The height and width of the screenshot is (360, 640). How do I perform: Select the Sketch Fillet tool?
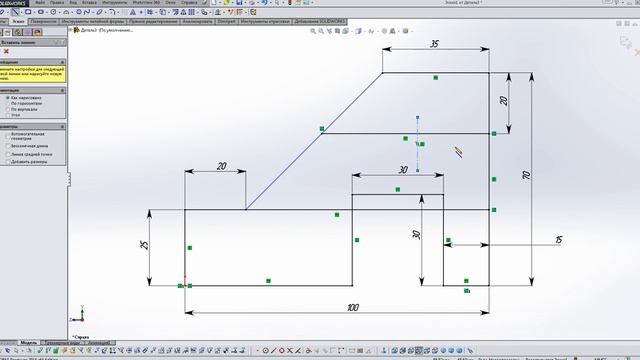111,12
